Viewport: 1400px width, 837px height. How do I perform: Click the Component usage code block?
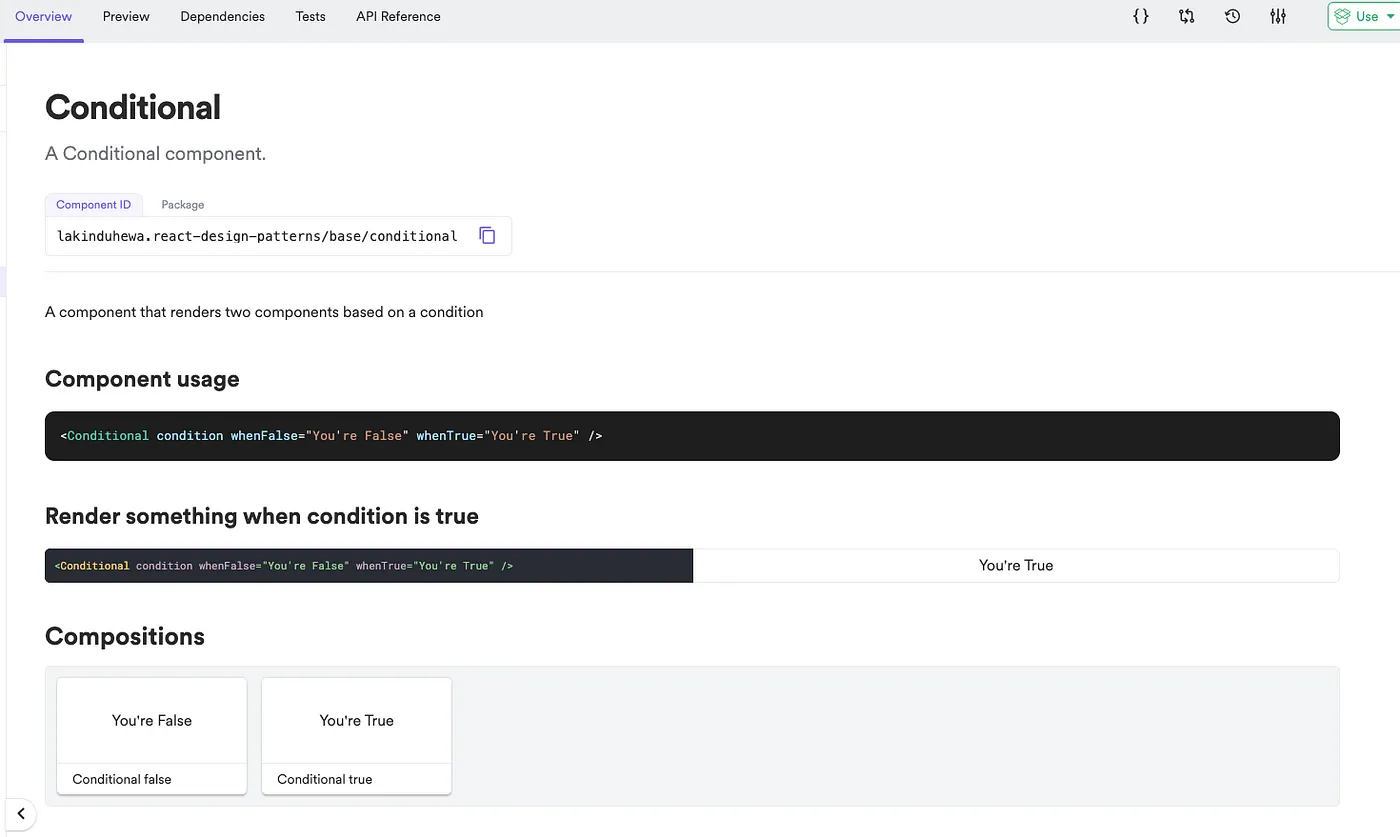[x=691, y=436]
